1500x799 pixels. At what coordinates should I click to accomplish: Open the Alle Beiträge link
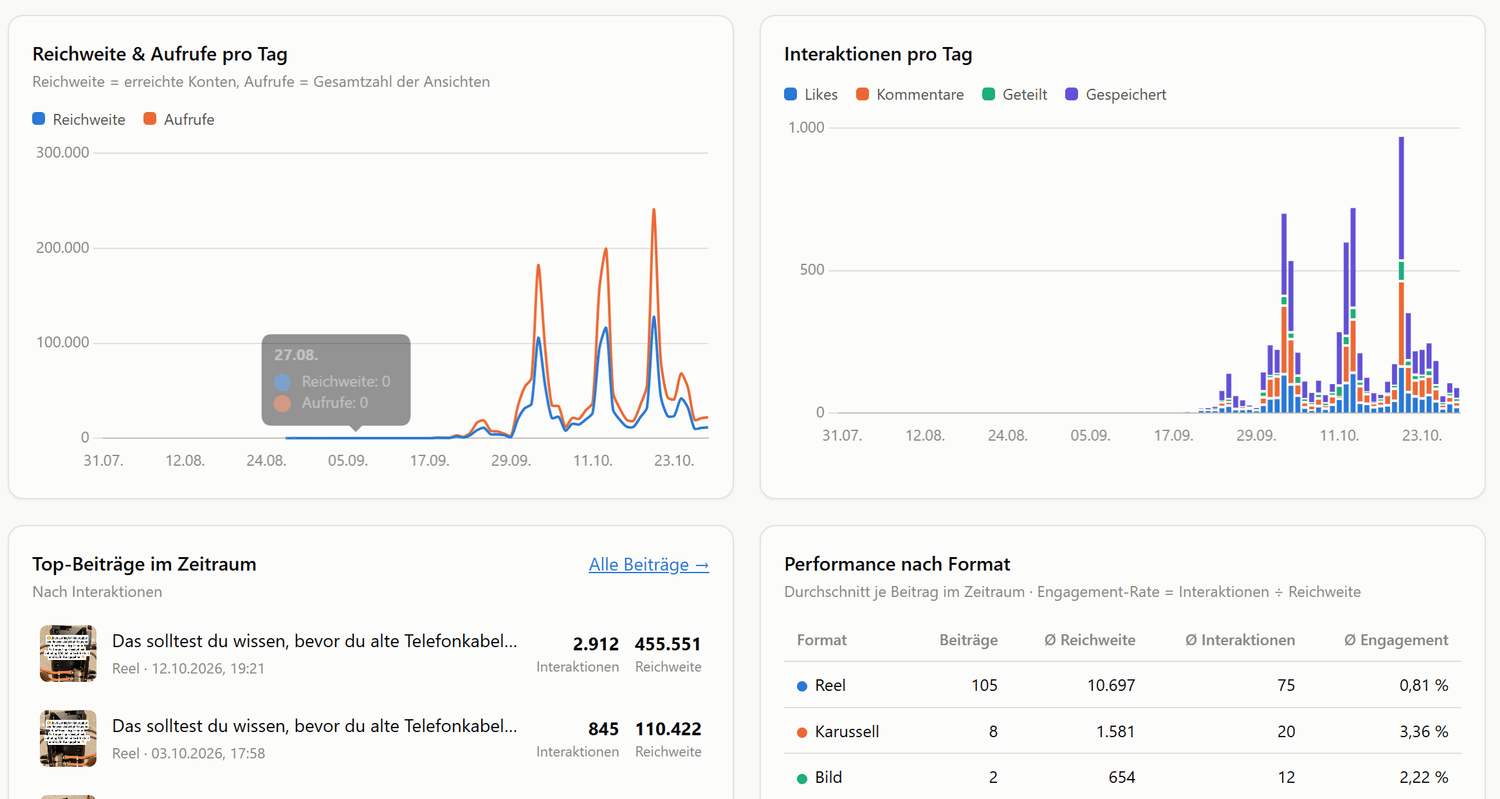(649, 565)
